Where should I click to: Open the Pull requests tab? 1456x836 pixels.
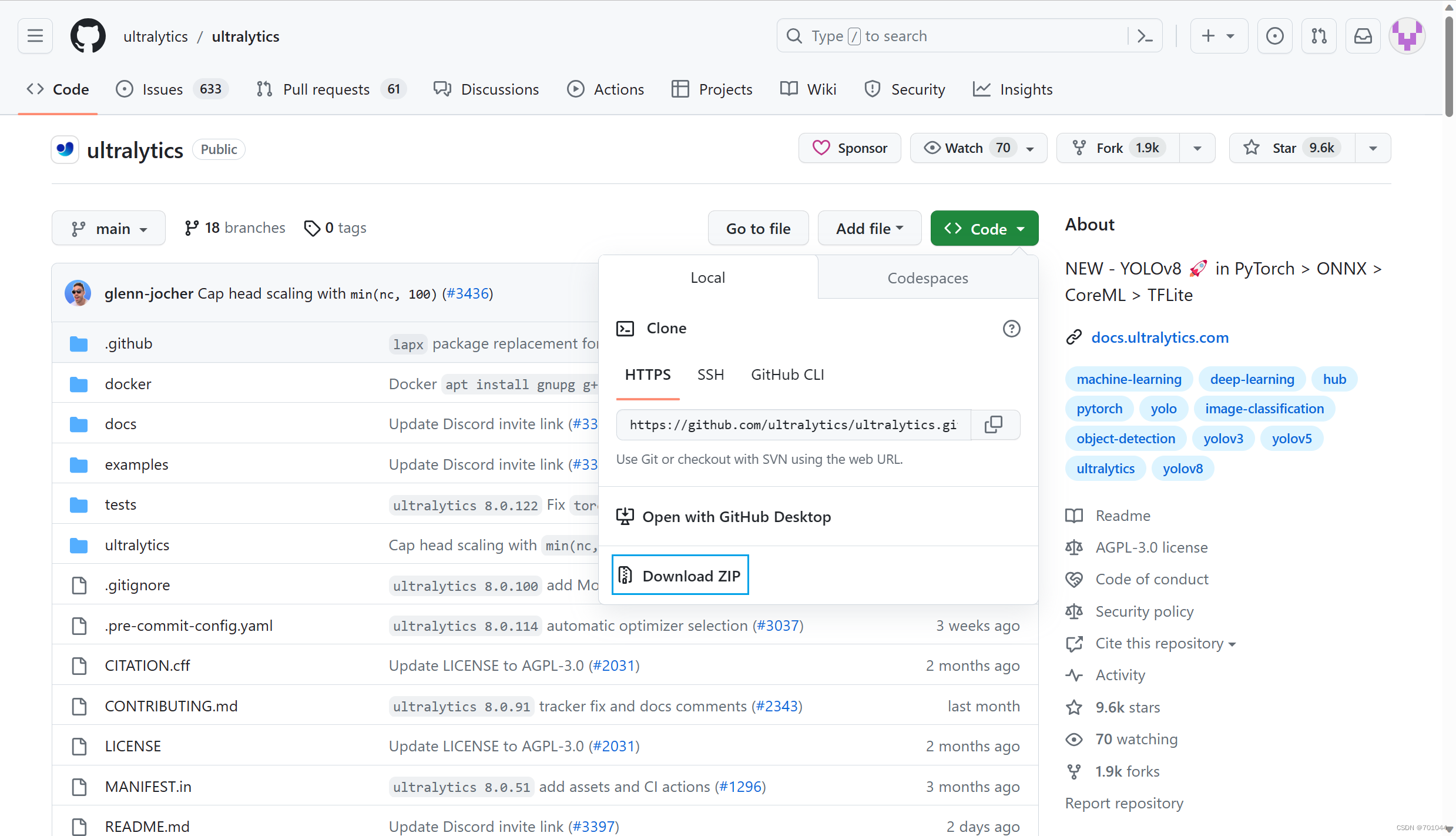click(331, 89)
